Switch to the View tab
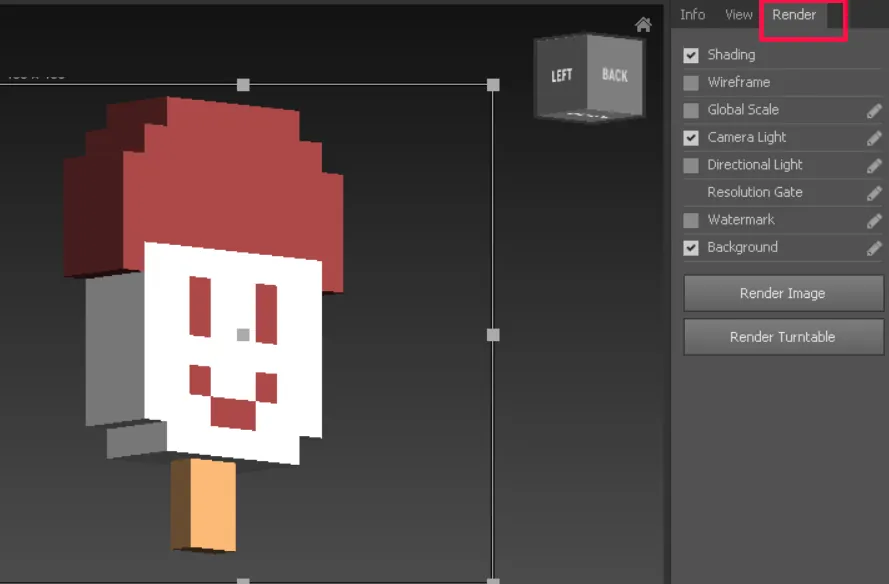Viewport: 889px width, 584px height. click(x=739, y=15)
